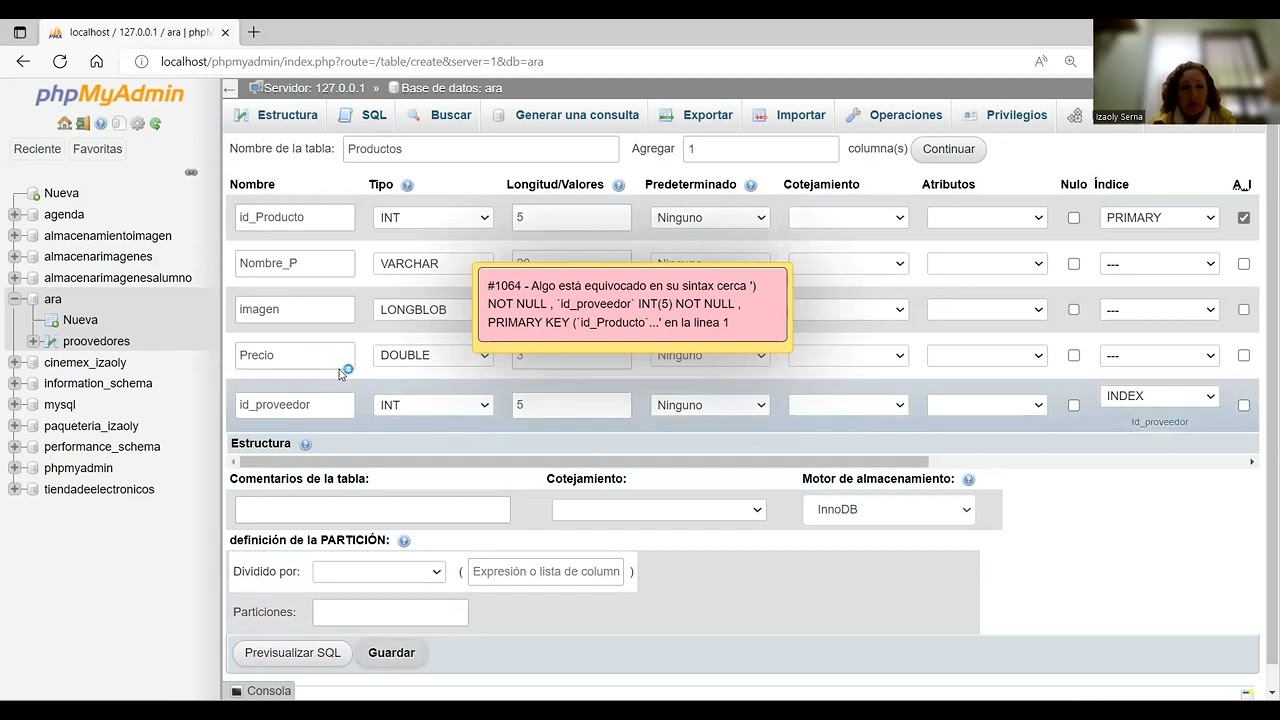
Task: Click the Guardar button
Action: click(391, 653)
